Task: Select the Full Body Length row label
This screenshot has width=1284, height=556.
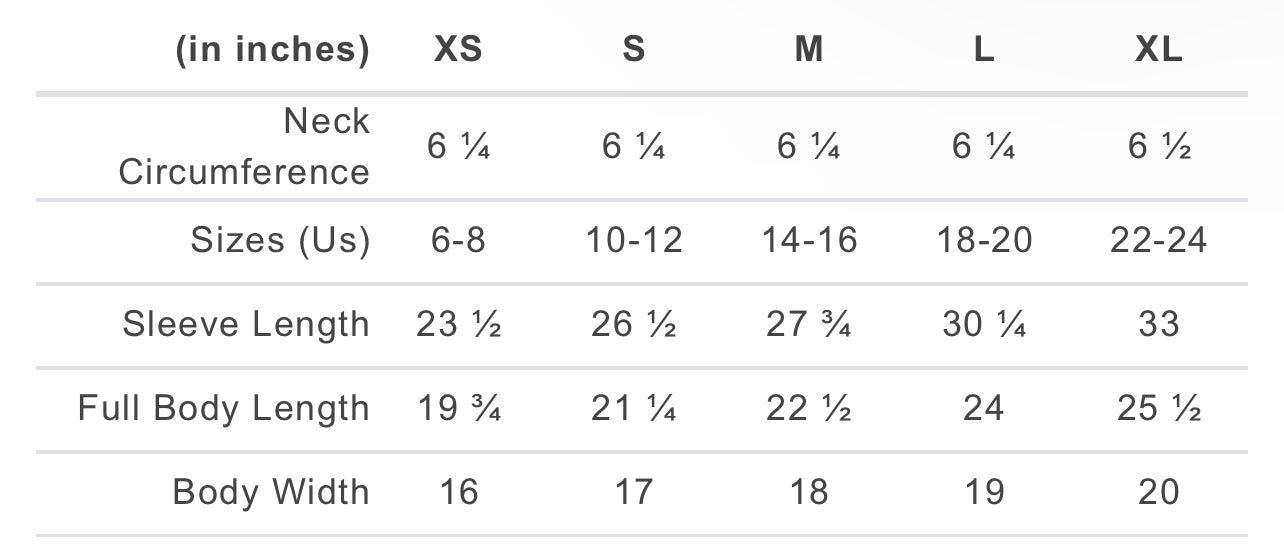Action: (x=224, y=409)
